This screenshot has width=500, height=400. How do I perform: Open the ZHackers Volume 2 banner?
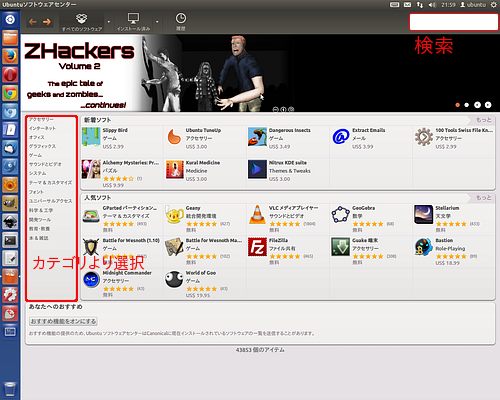point(260,73)
